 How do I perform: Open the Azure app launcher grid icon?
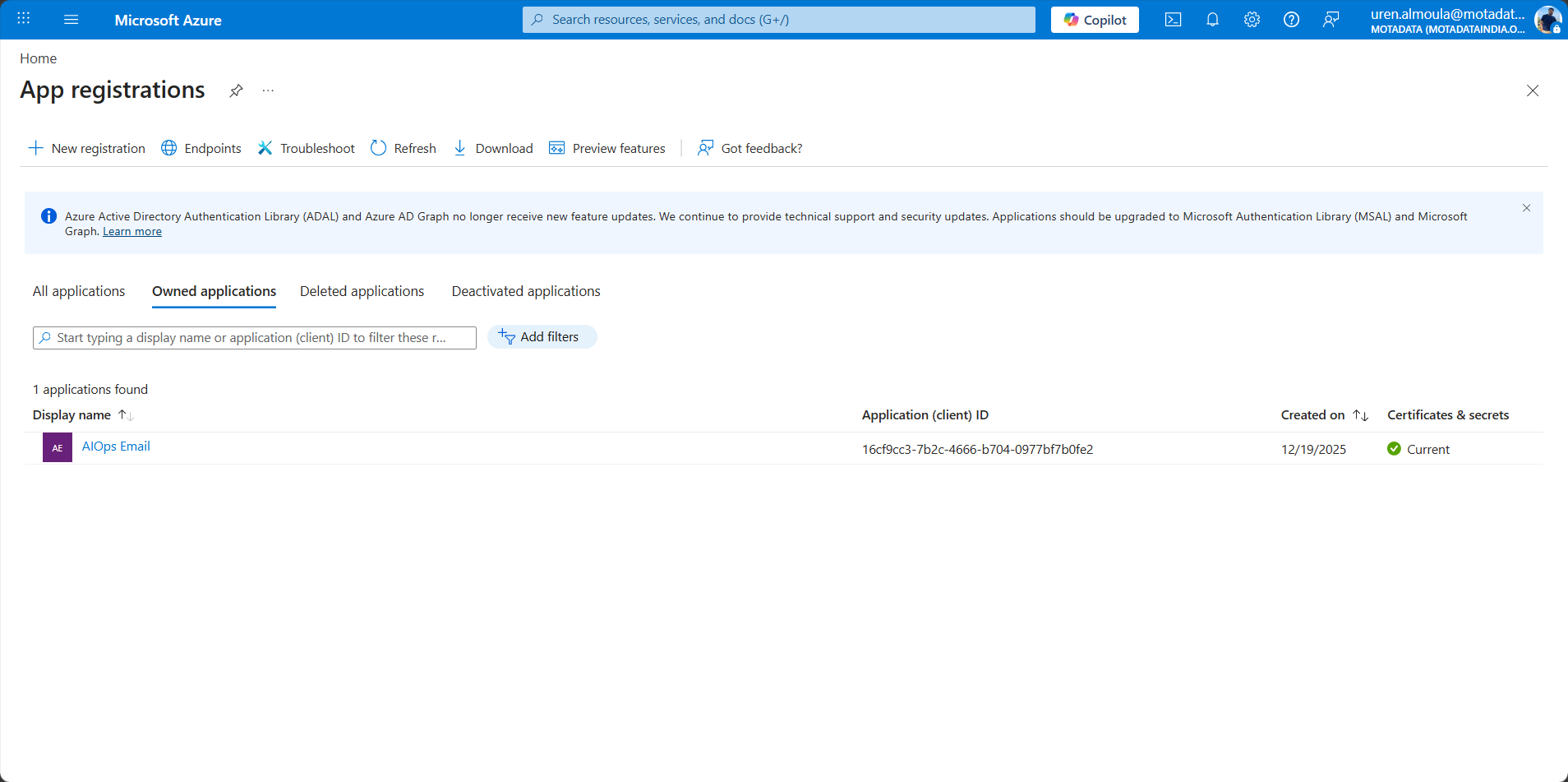click(x=24, y=19)
